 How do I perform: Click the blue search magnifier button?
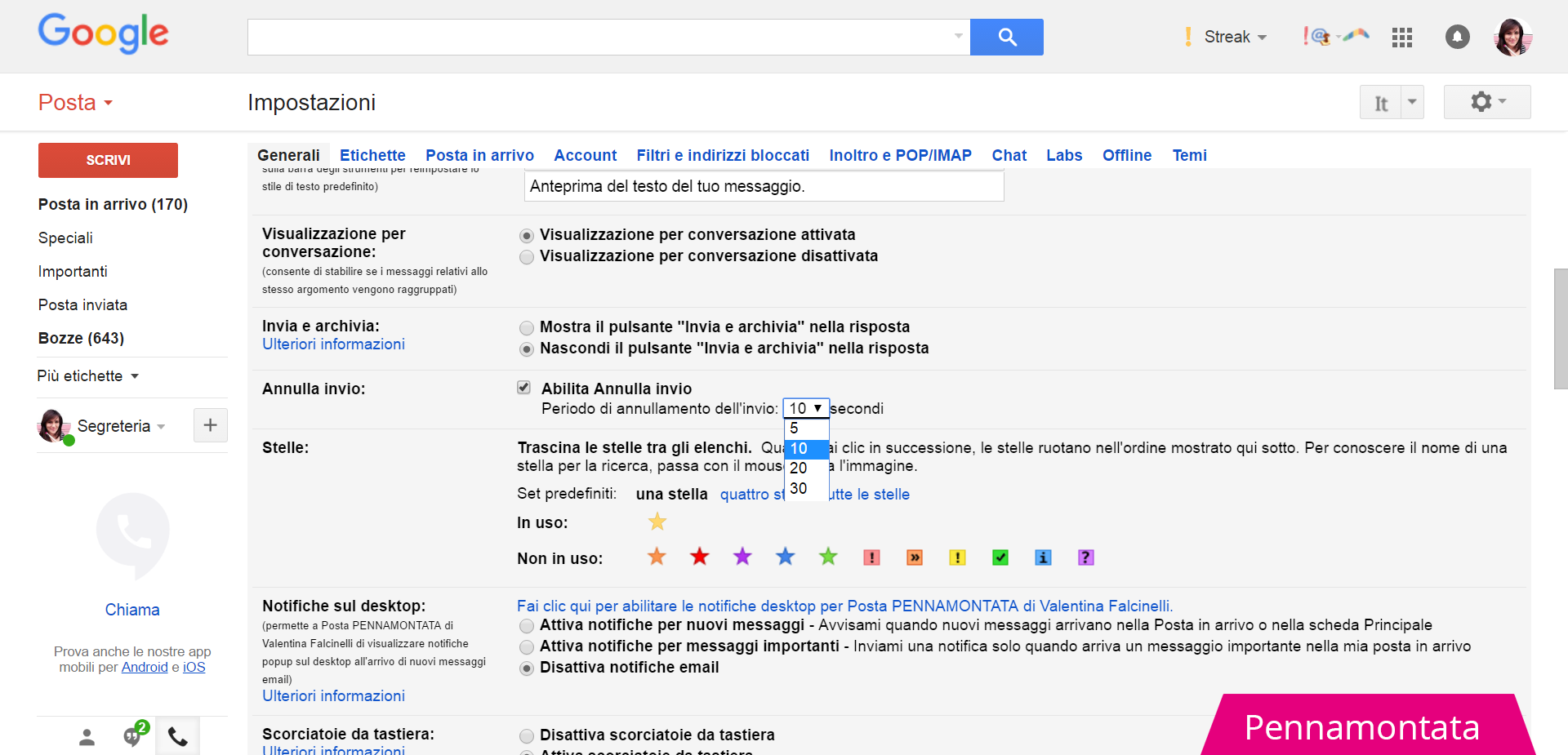coord(1006,37)
